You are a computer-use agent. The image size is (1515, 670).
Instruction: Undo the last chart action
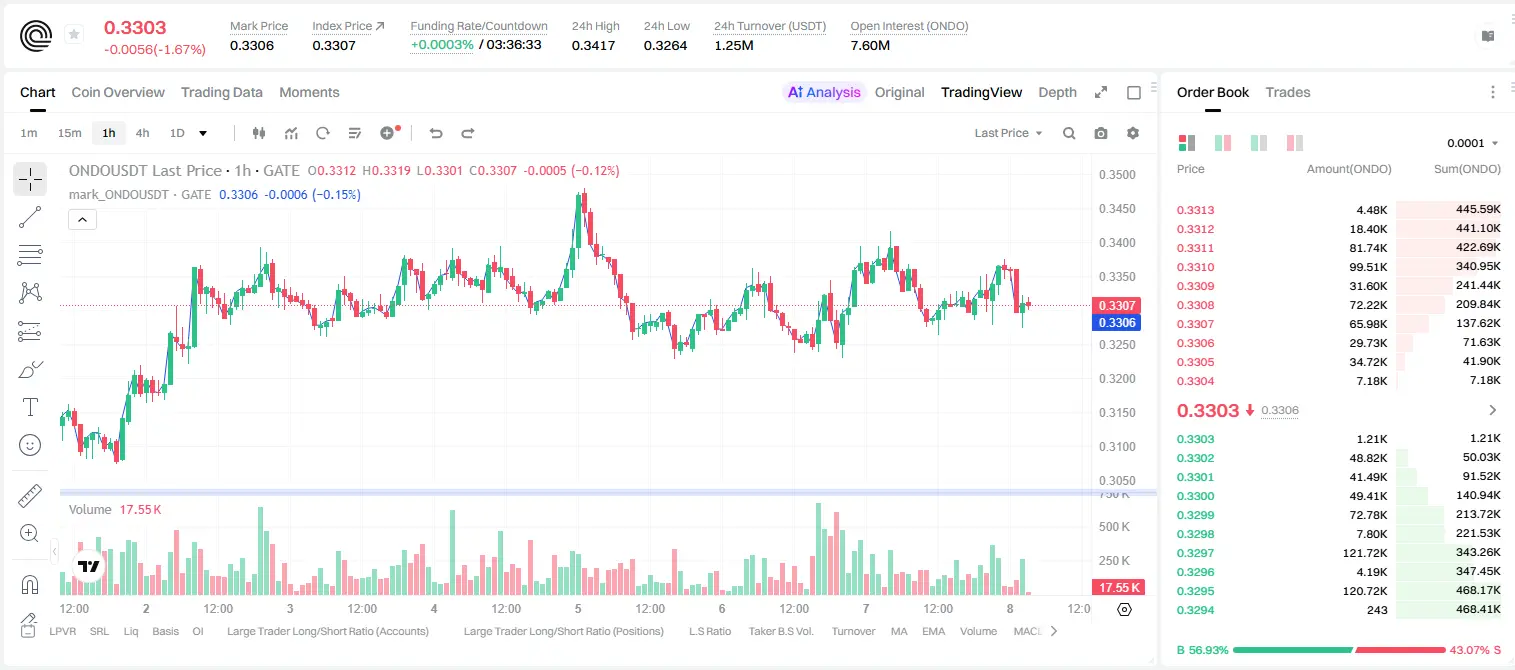(x=436, y=133)
